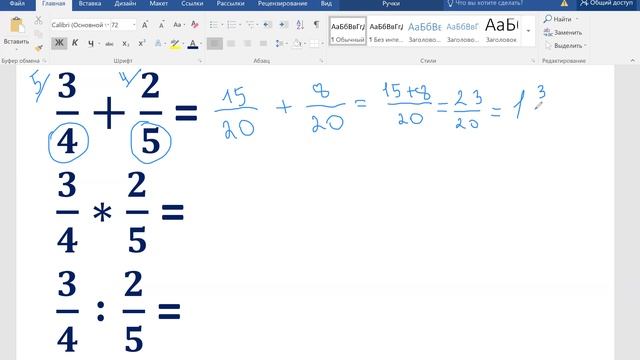Screen dimensions: 640x360
Task: Open the File (Файл) tab
Action: pos(17,3)
